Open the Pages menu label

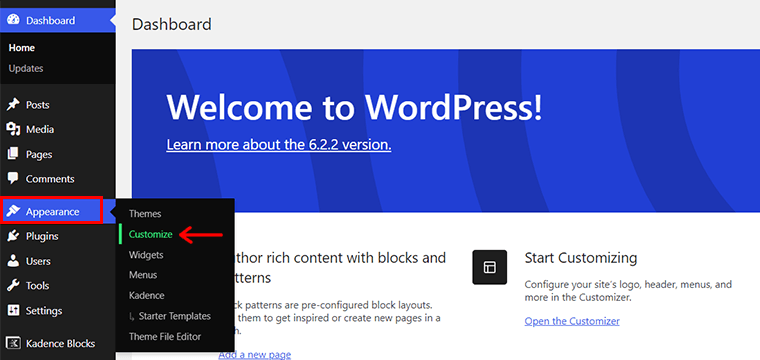pyautogui.click(x=39, y=155)
